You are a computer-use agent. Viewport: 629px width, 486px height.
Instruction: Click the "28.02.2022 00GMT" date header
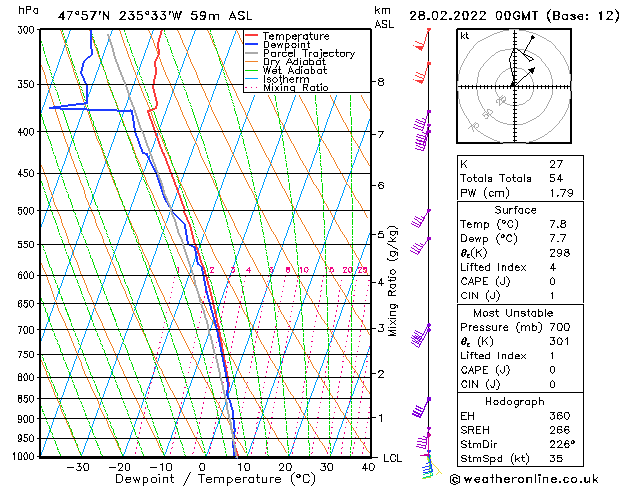473,16
